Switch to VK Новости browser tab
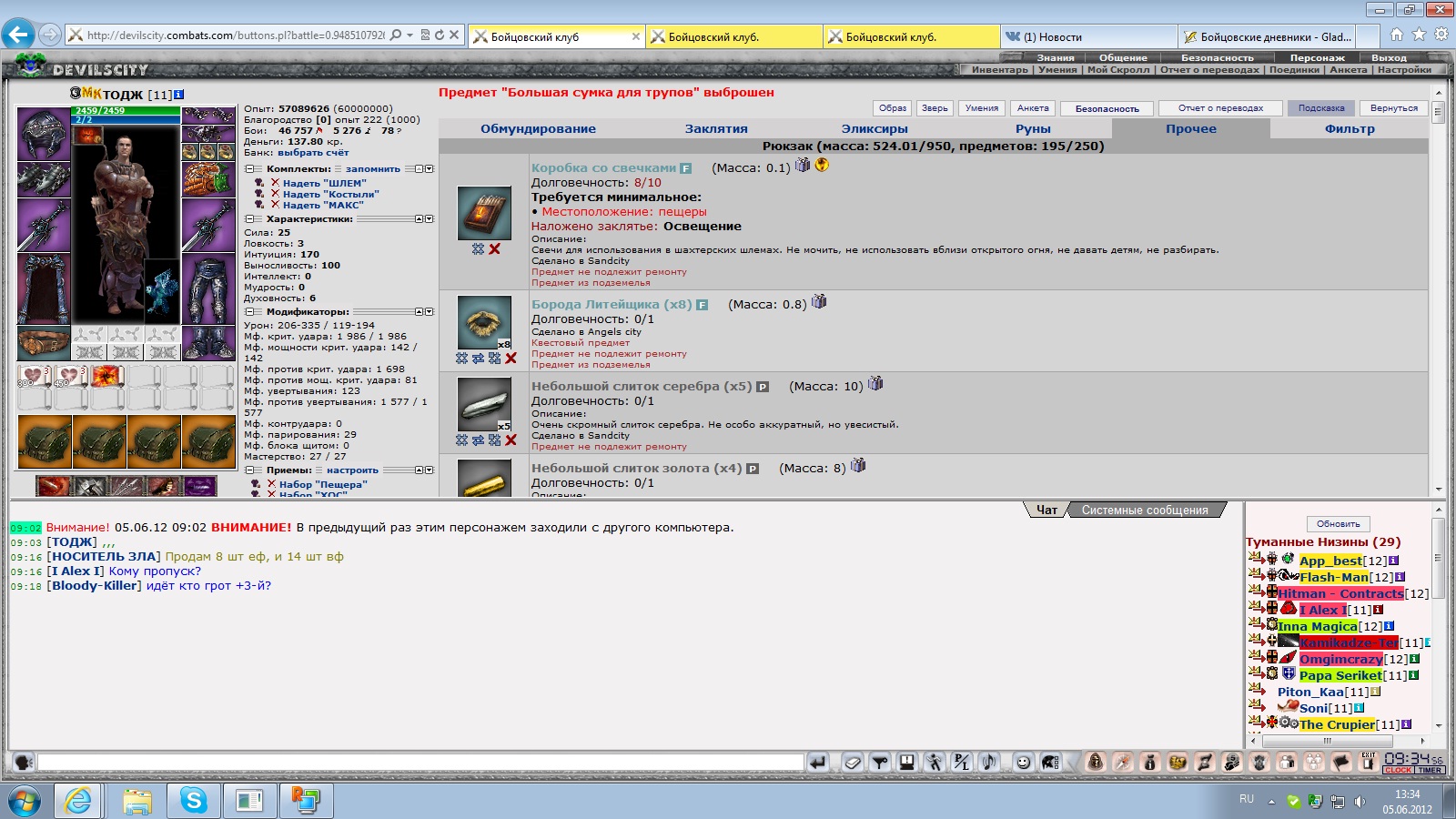1456x819 pixels. coord(1088,36)
